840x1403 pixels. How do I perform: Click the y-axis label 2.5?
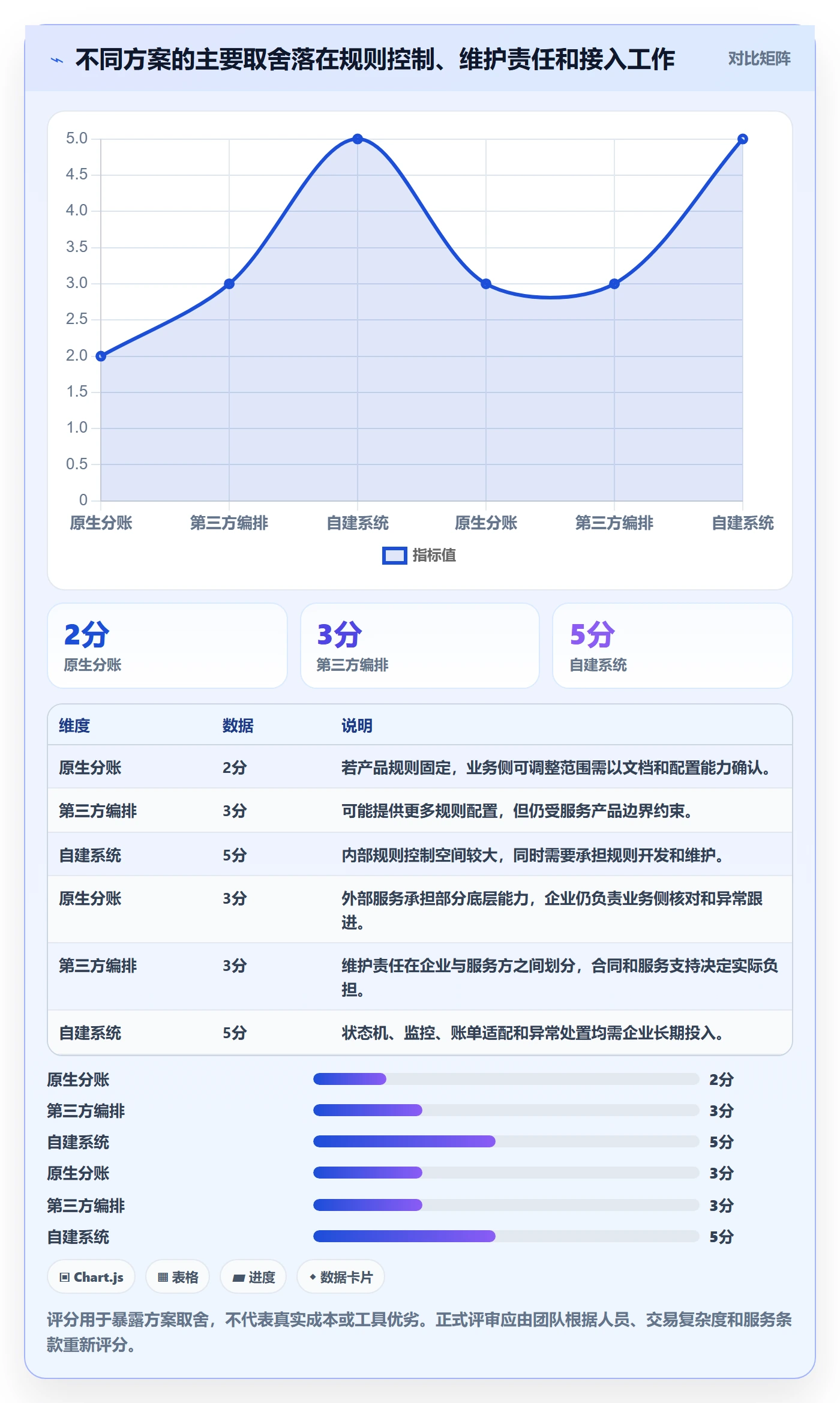[77, 319]
